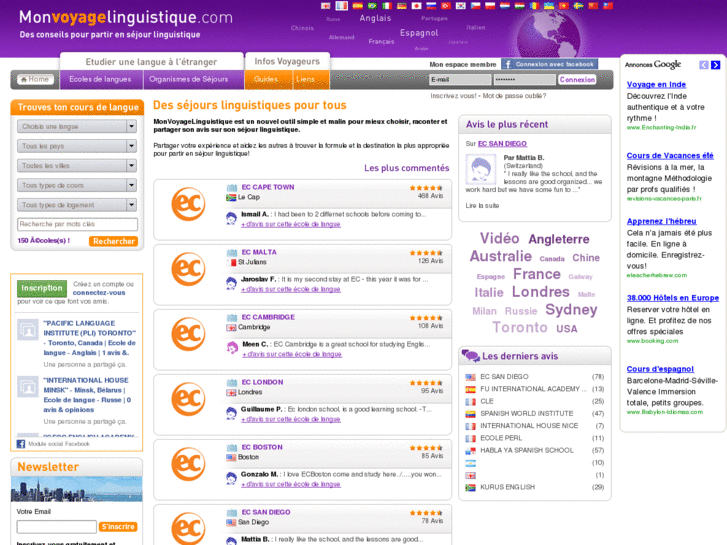The image size is (727, 545).
Task: Click the flag beside SPANISH WORLD INSTITUTE
Action: (x=470, y=414)
